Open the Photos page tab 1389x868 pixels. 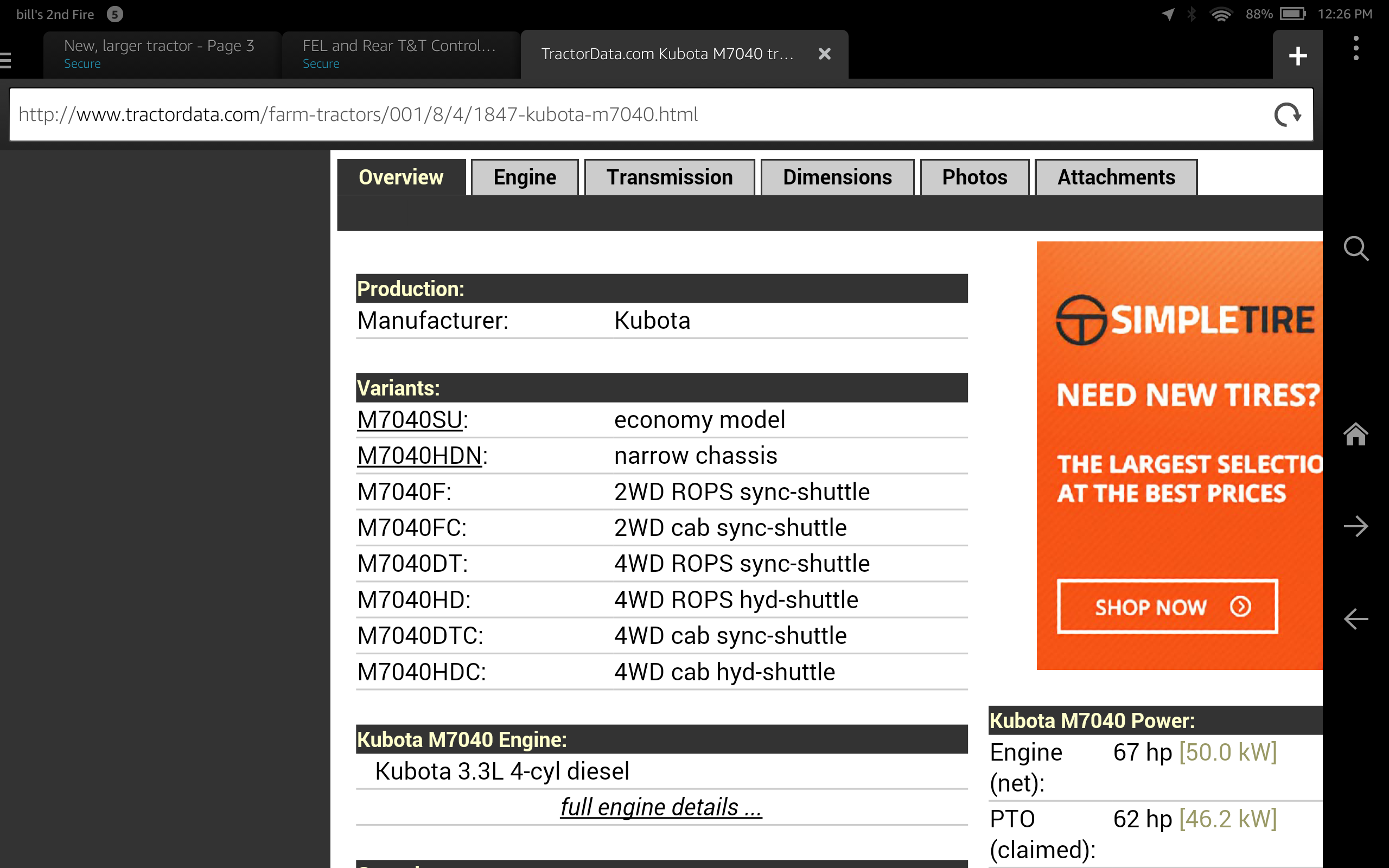[974, 177]
